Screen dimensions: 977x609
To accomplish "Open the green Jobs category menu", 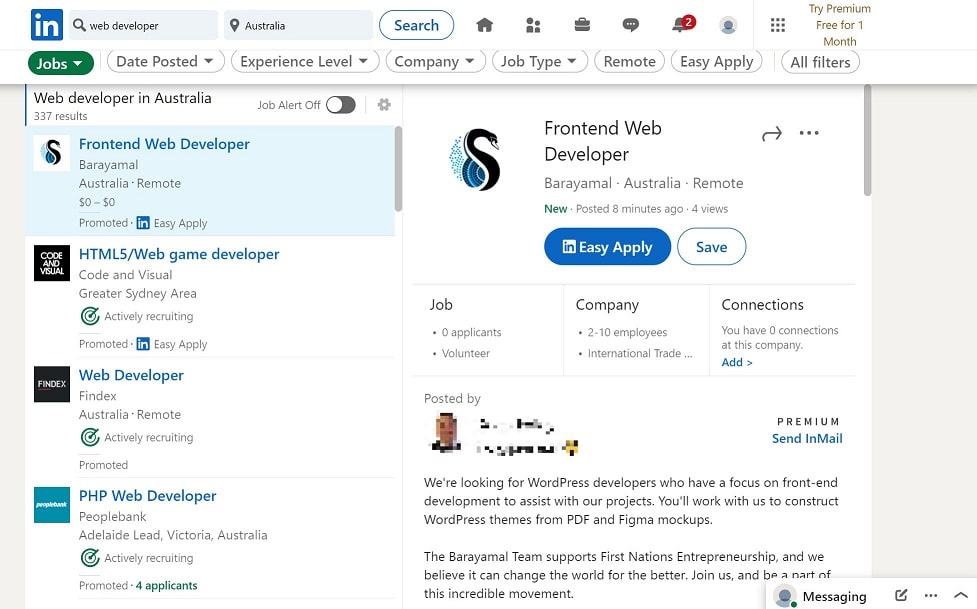I will [60, 63].
